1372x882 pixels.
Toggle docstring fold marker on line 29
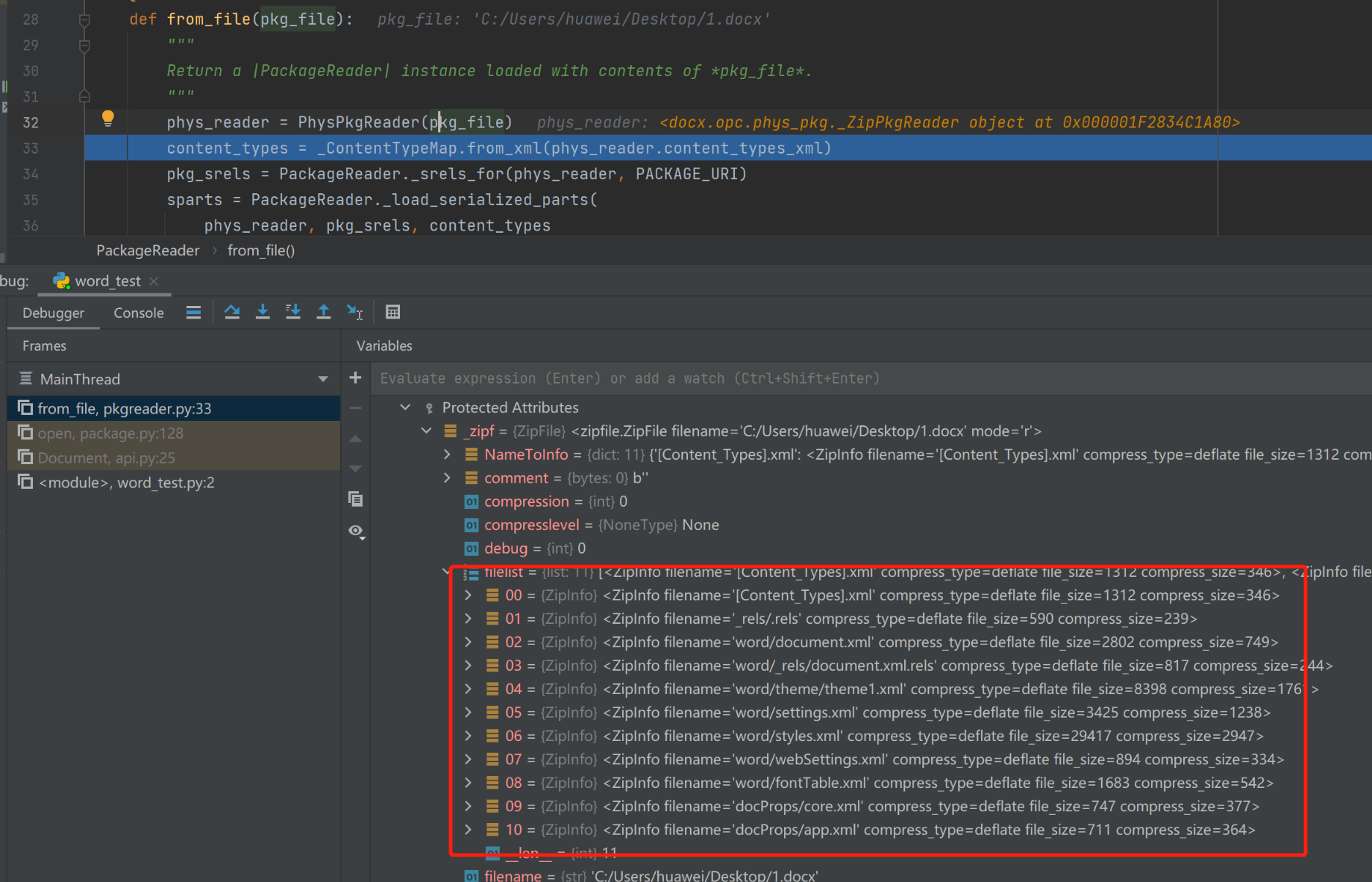click(84, 46)
